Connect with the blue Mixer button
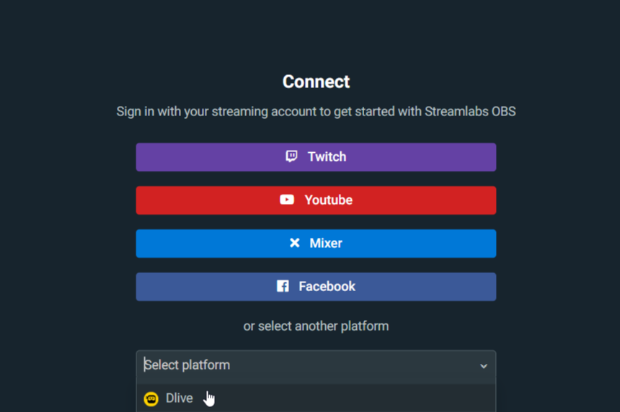The image size is (620, 412). (316, 243)
